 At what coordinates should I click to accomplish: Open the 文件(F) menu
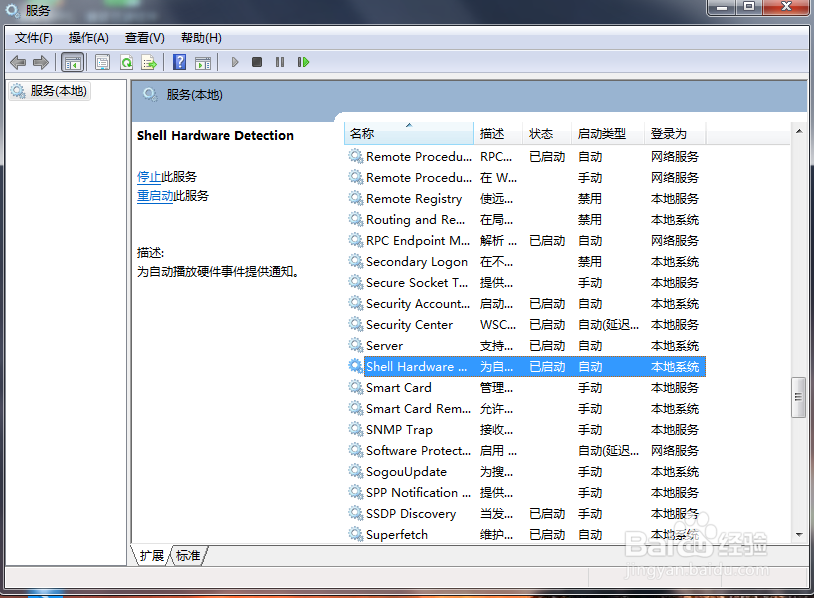click(x=34, y=38)
